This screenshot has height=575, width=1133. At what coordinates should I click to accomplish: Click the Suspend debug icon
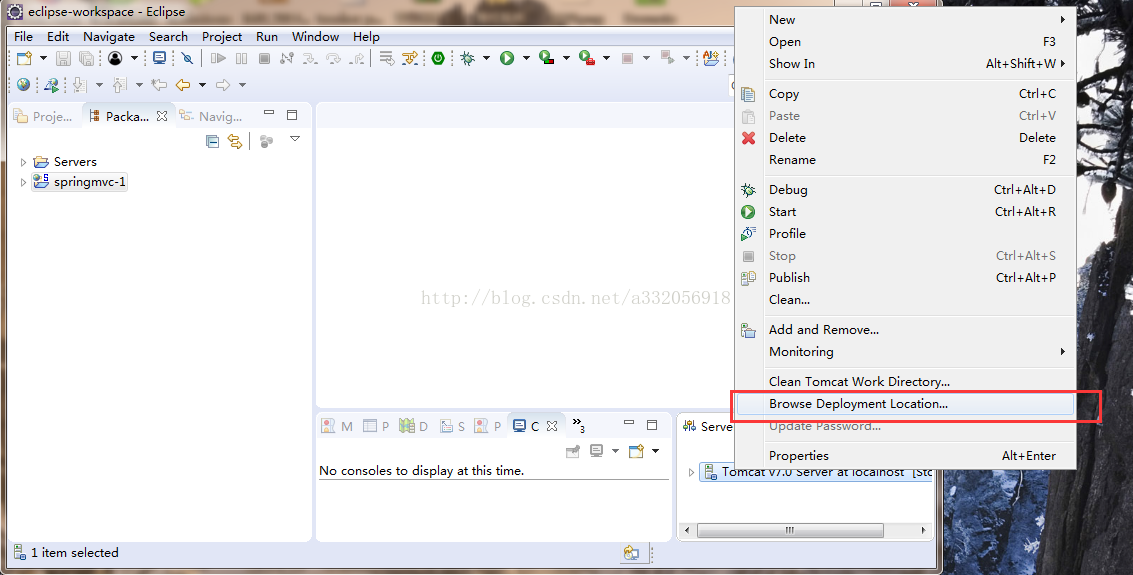click(241, 59)
